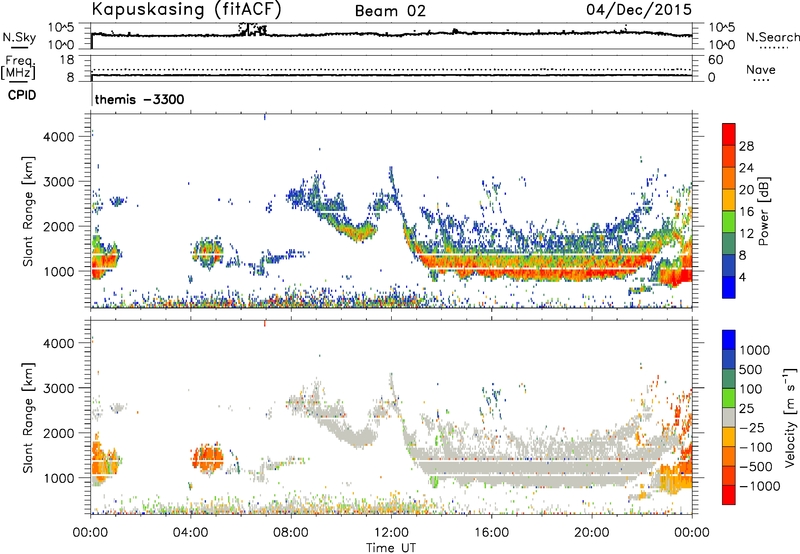The width and height of the screenshot is (800, 554).
Task: Click the Slant Range label of velocity panel
Action: (28, 417)
